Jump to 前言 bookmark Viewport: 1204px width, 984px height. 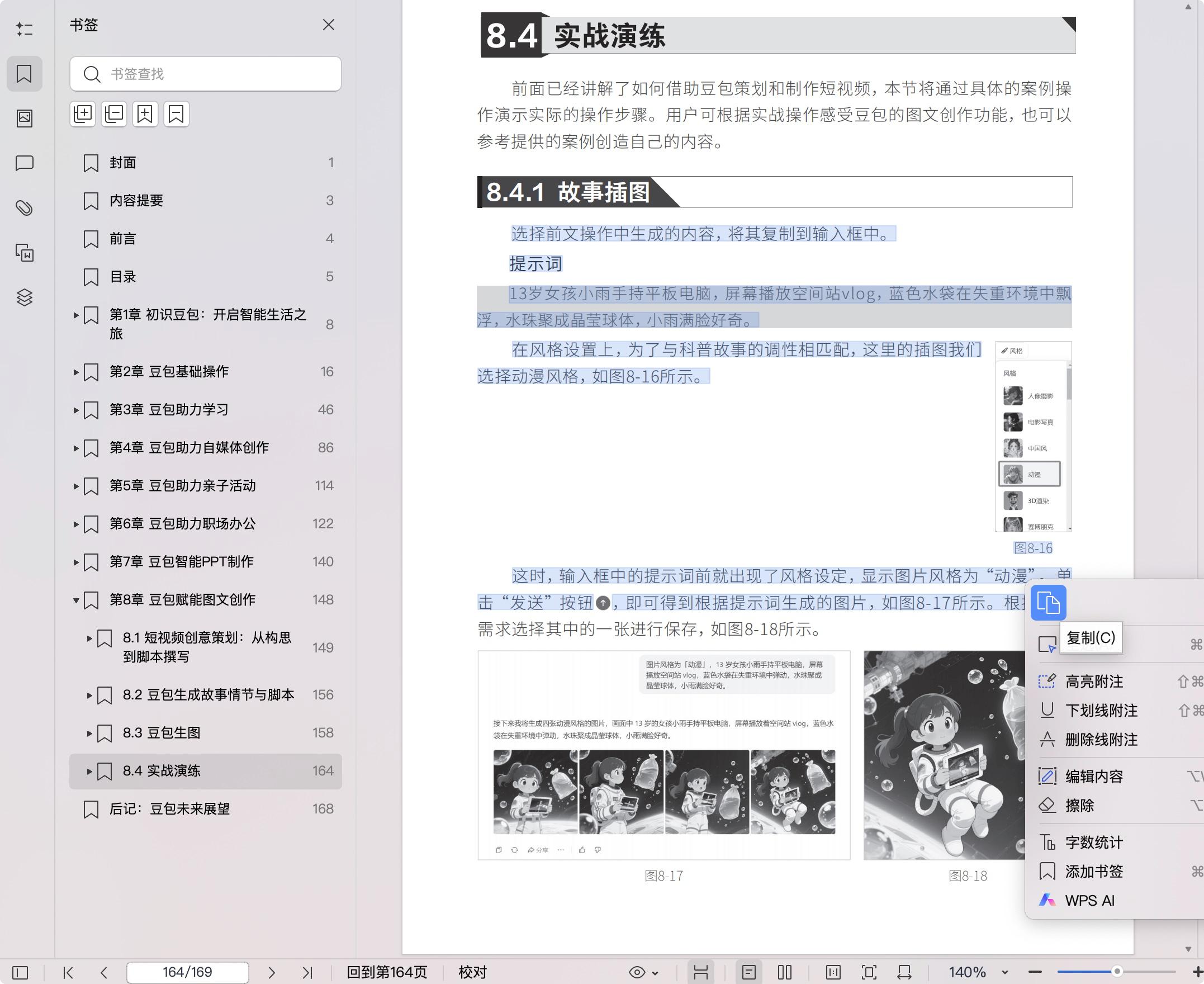click(206, 239)
